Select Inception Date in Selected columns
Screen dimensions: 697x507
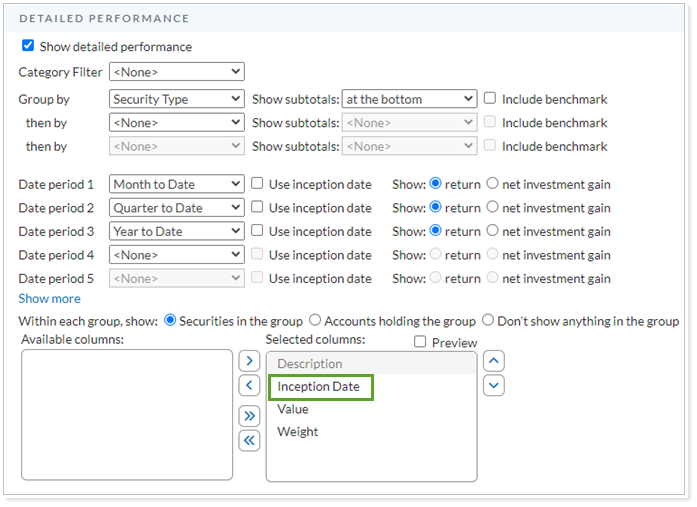[319, 387]
